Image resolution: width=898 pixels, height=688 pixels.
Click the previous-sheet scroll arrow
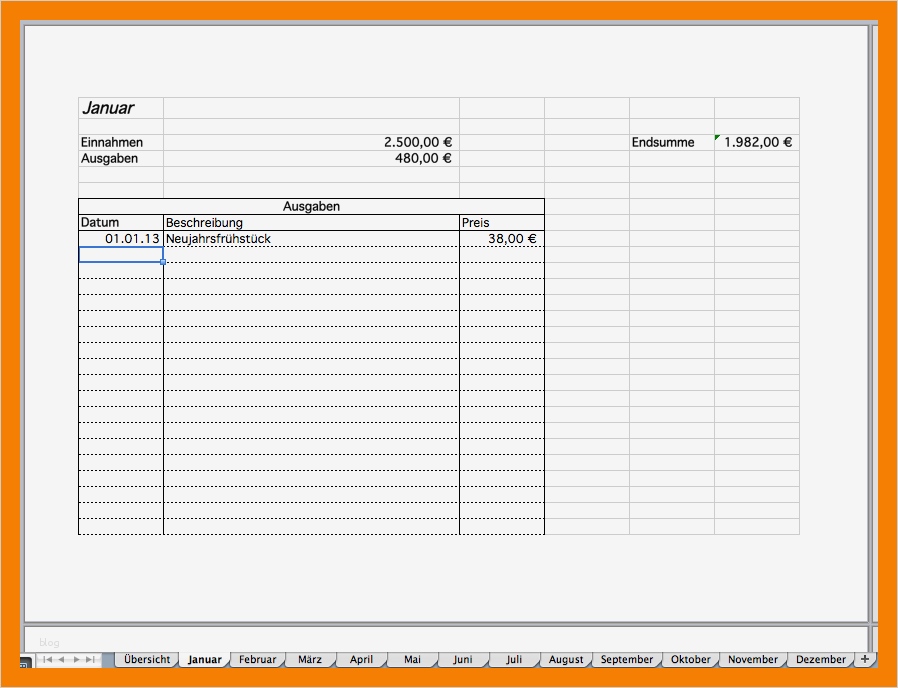click(x=61, y=660)
